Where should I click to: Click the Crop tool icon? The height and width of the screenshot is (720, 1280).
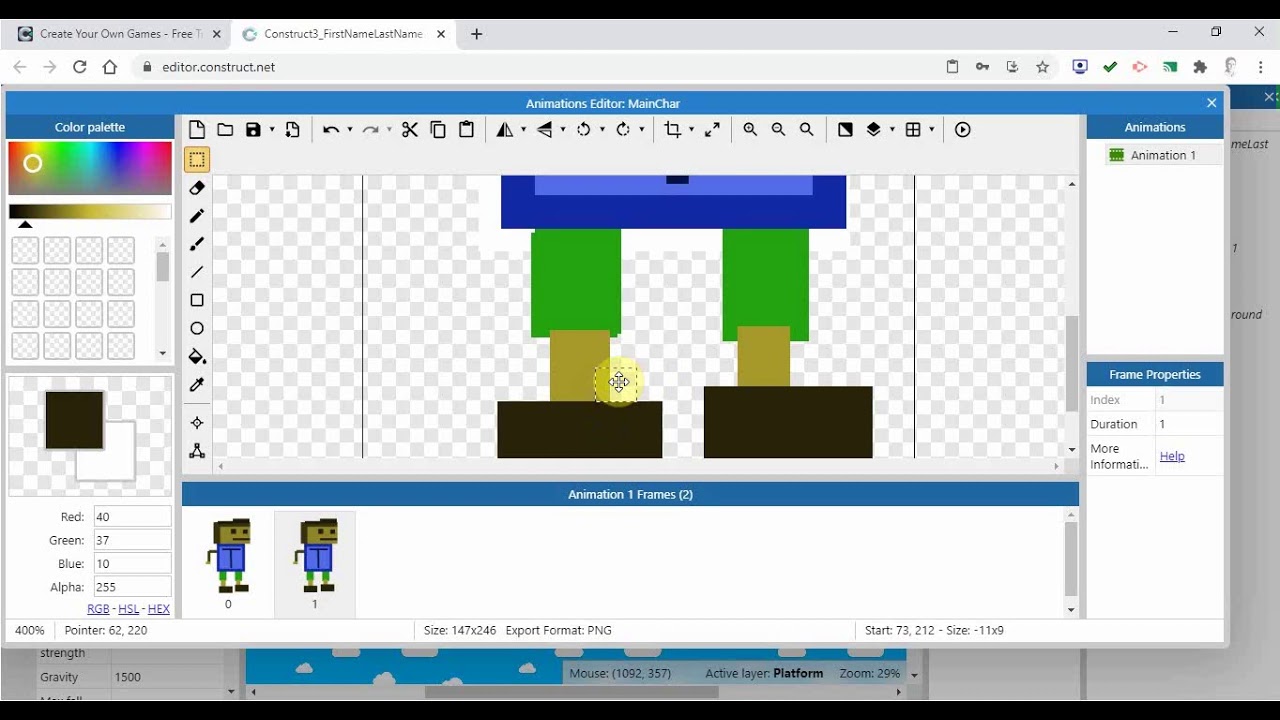pos(673,130)
